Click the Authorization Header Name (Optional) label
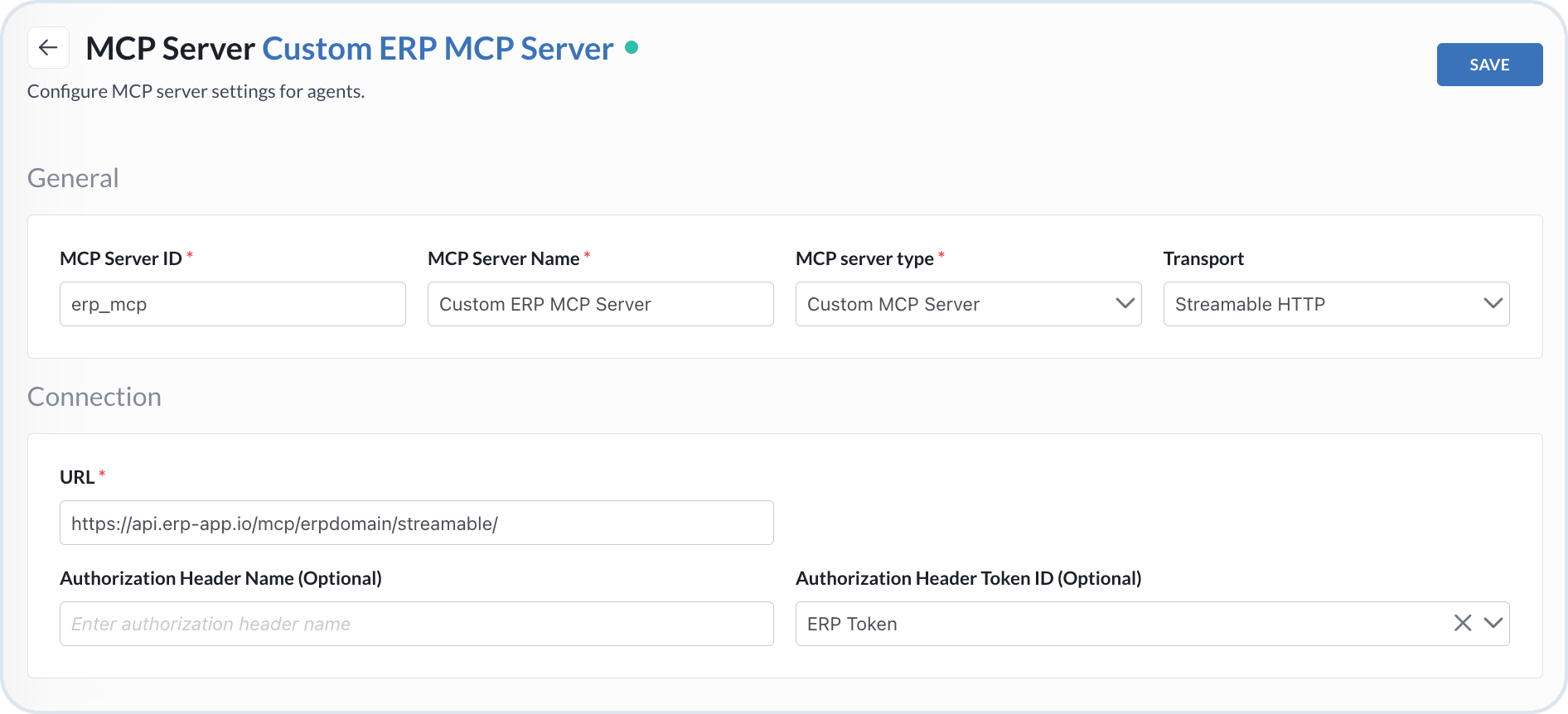 pyautogui.click(x=220, y=578)
